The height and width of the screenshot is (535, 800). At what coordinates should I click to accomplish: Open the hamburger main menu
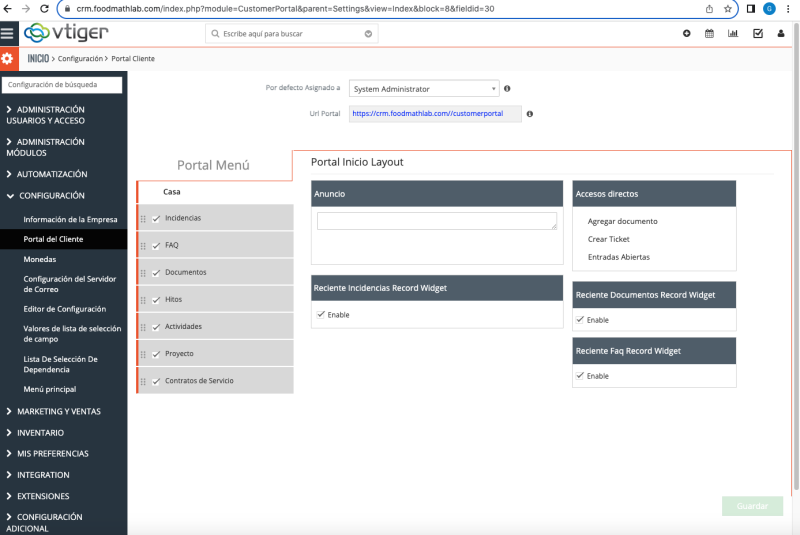(8, 33)
